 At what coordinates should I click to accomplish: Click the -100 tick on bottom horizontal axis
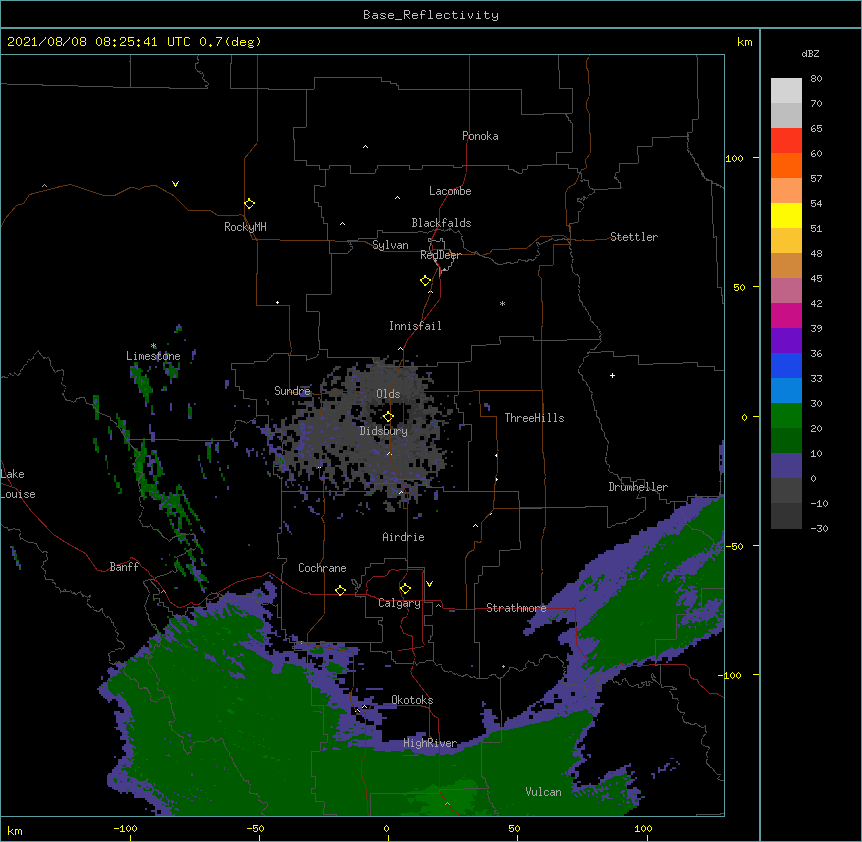[x=125, y=829]
